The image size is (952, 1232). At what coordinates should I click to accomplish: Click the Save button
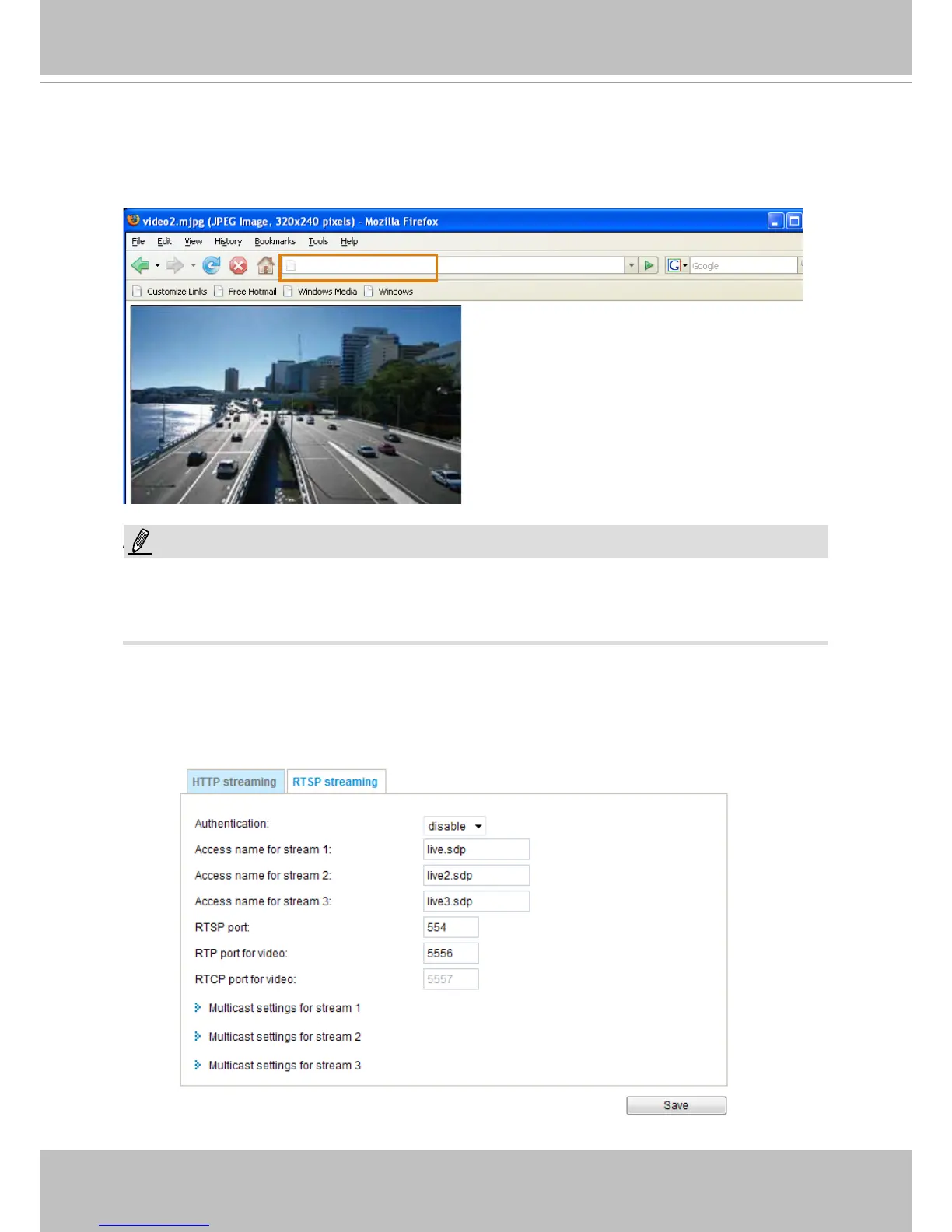[676, 1105]
